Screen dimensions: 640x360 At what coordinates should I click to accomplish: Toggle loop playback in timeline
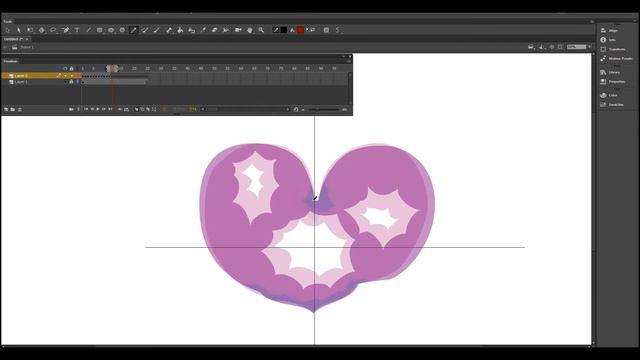click(x=126, y=109)
